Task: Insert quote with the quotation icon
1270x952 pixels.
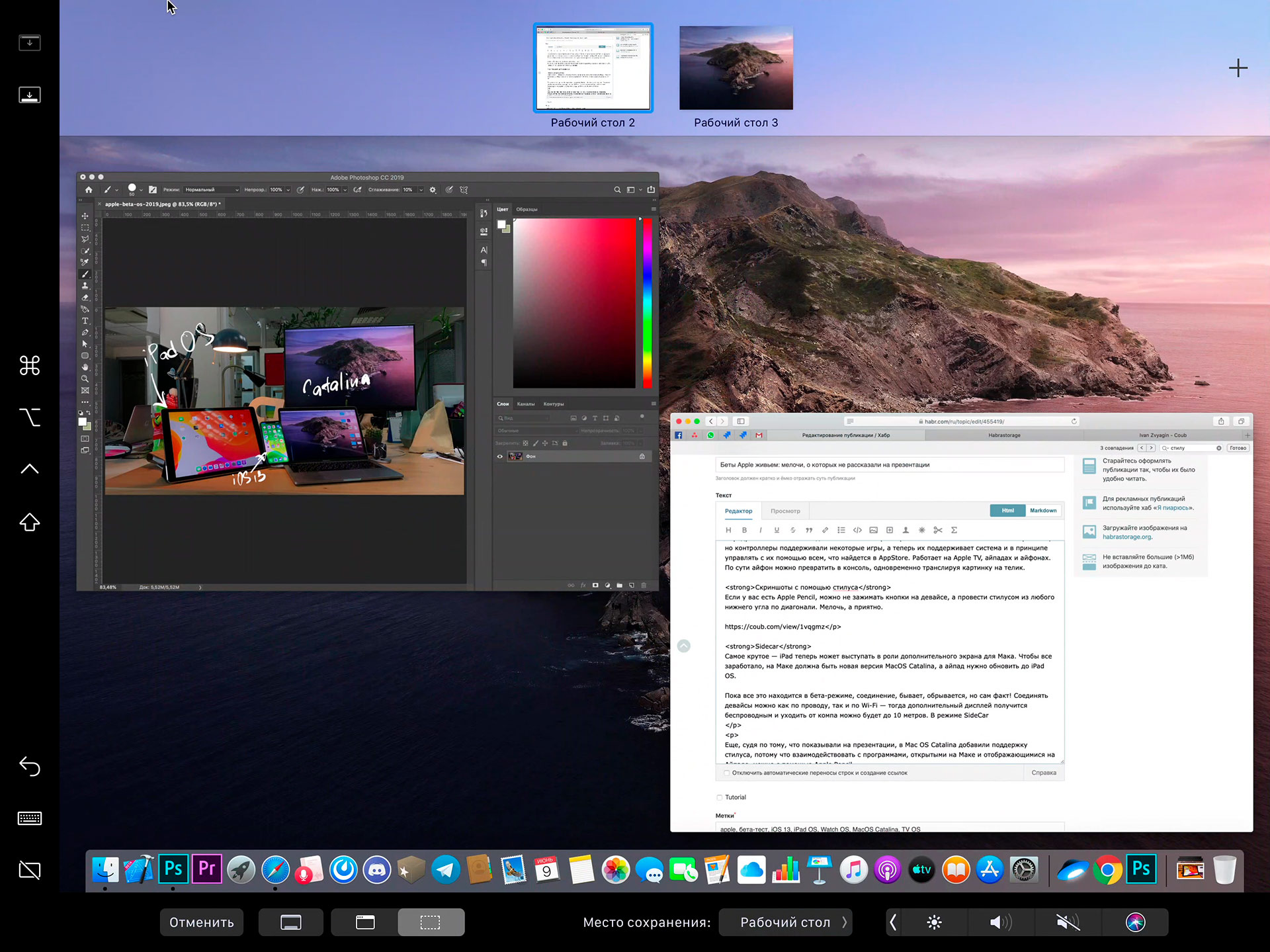Action: point(809,530)
